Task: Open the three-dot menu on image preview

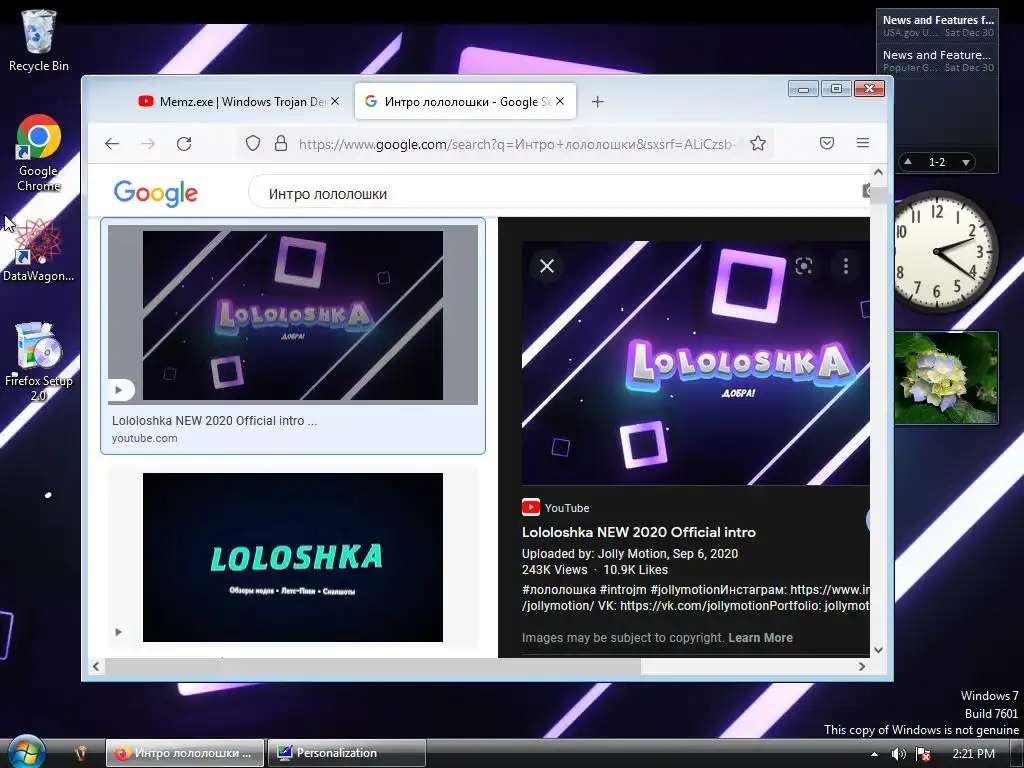Action: 846,266
